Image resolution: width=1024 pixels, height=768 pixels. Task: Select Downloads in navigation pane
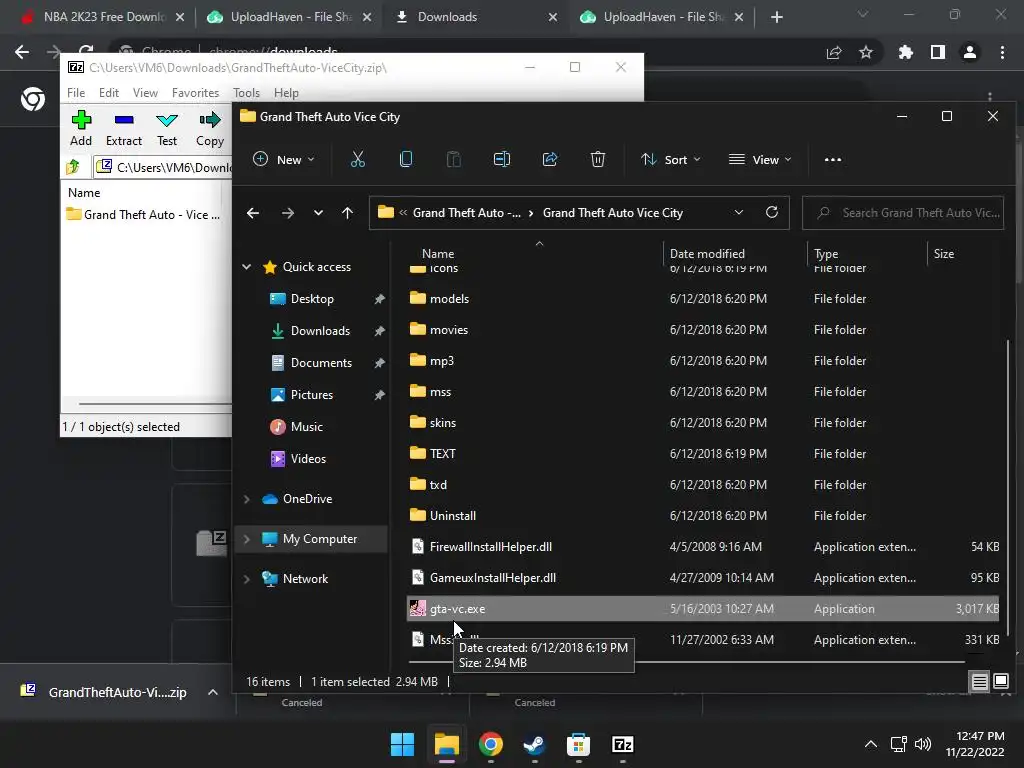click(x=320, y=330)
